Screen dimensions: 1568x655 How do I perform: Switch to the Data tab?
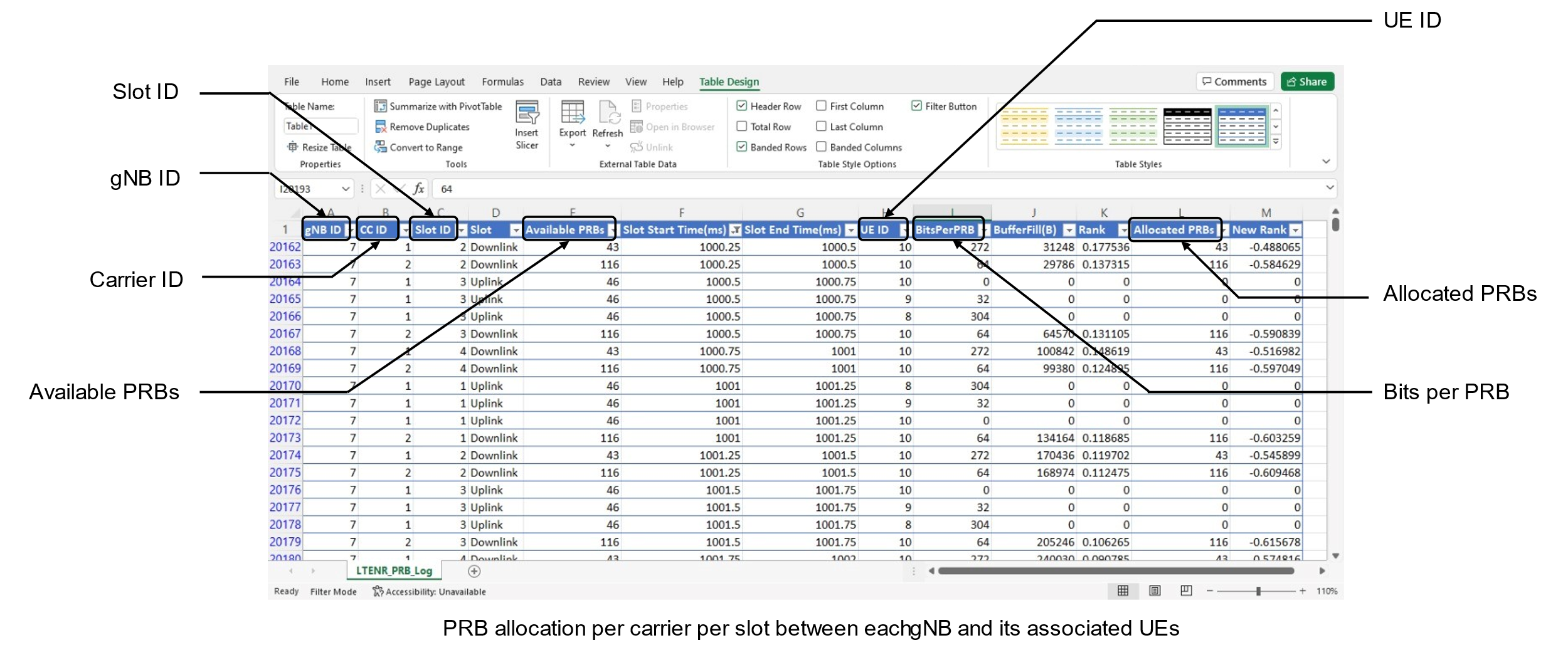[x=551, y=82]
